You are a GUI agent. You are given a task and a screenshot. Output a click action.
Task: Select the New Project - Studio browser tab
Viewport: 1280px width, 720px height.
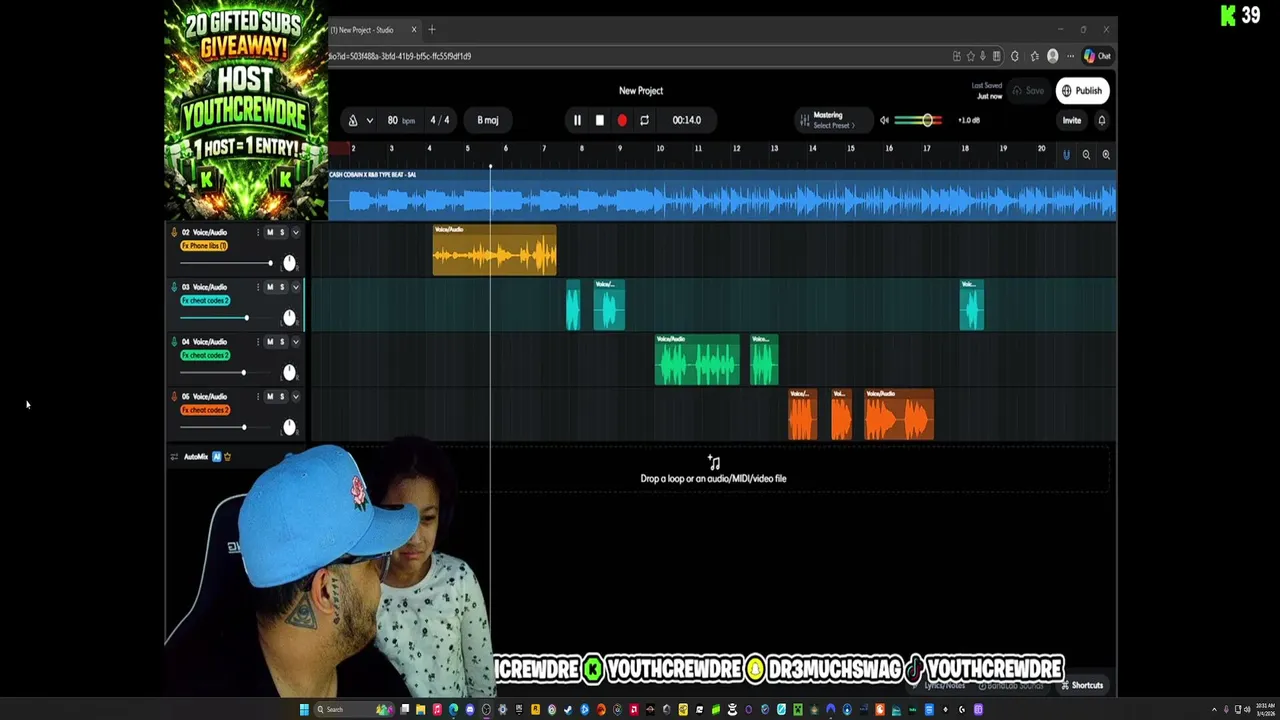click(x=369, y=30)
